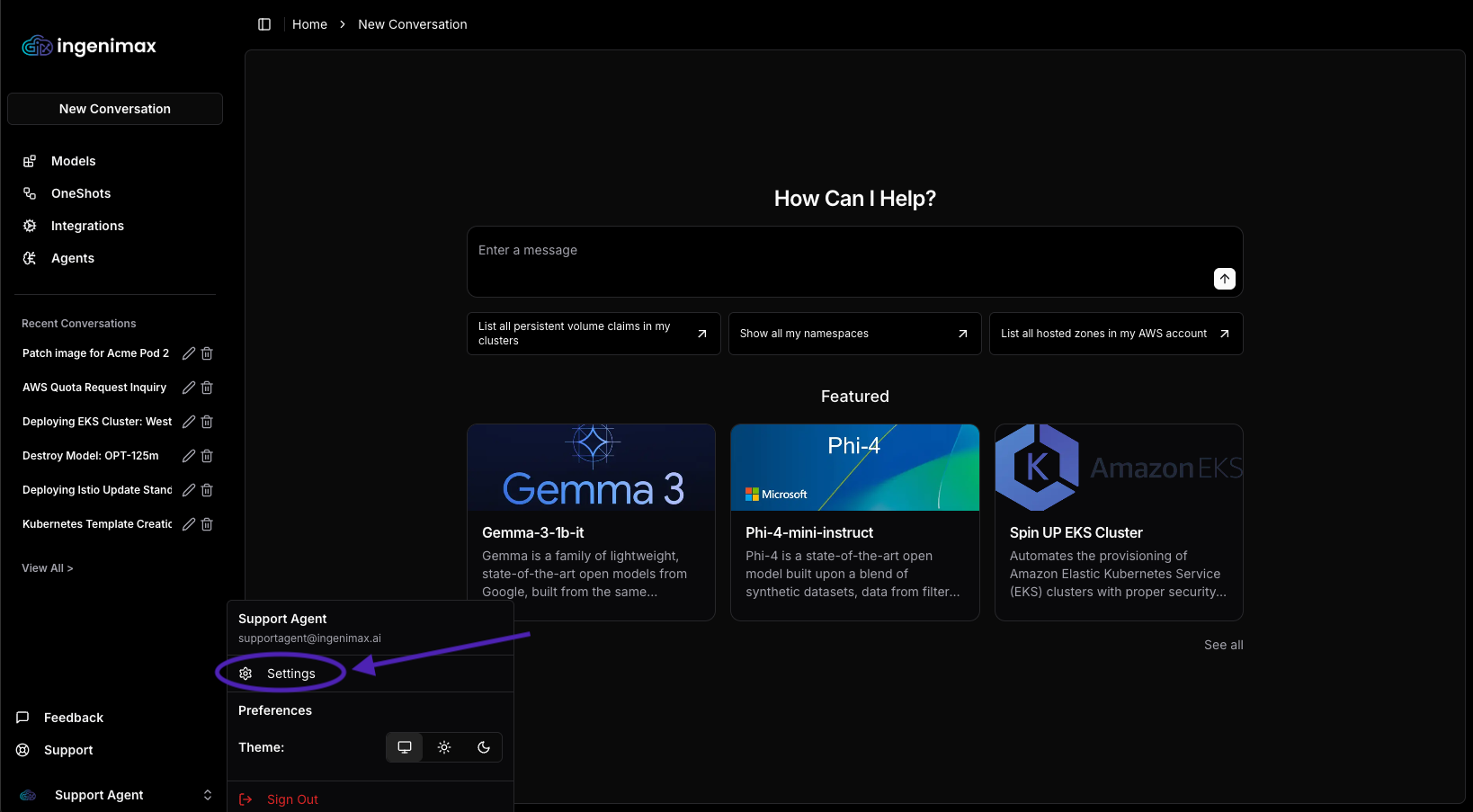Screen dimensions: 1473x812
Task: Click the See all featured link
Action: coord(1223,645)
